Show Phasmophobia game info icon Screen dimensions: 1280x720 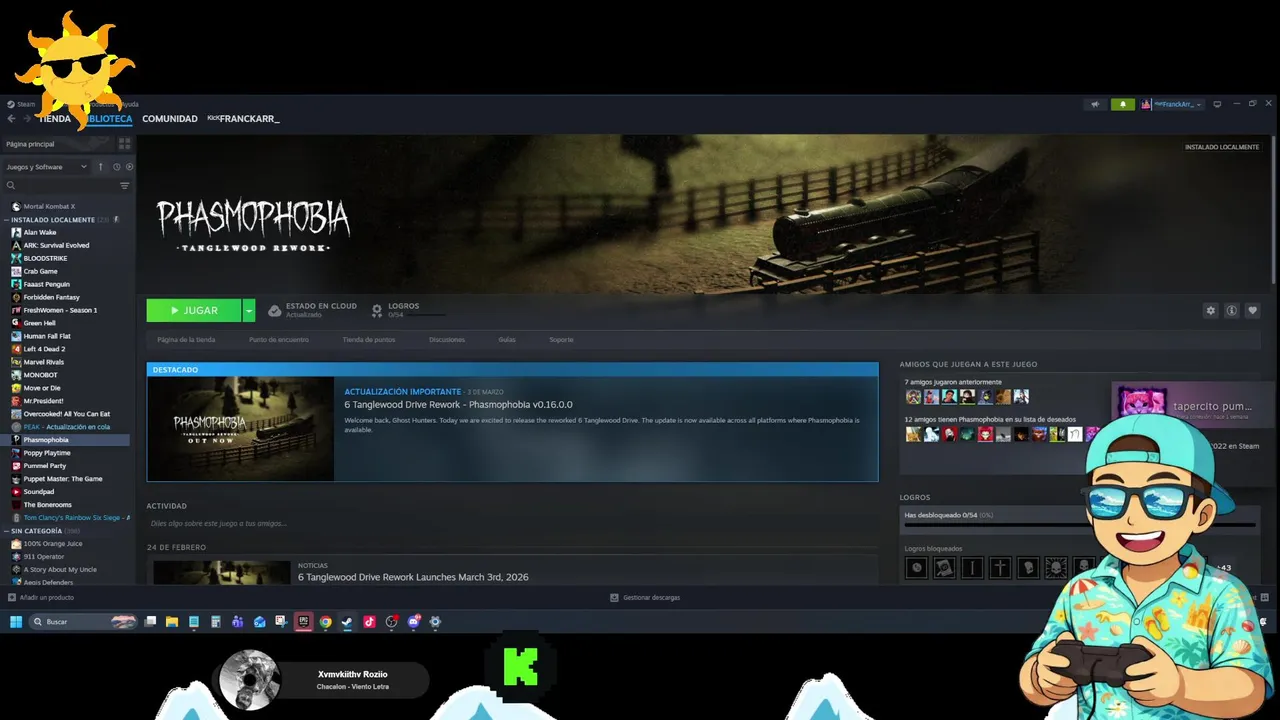point(1231,310)
